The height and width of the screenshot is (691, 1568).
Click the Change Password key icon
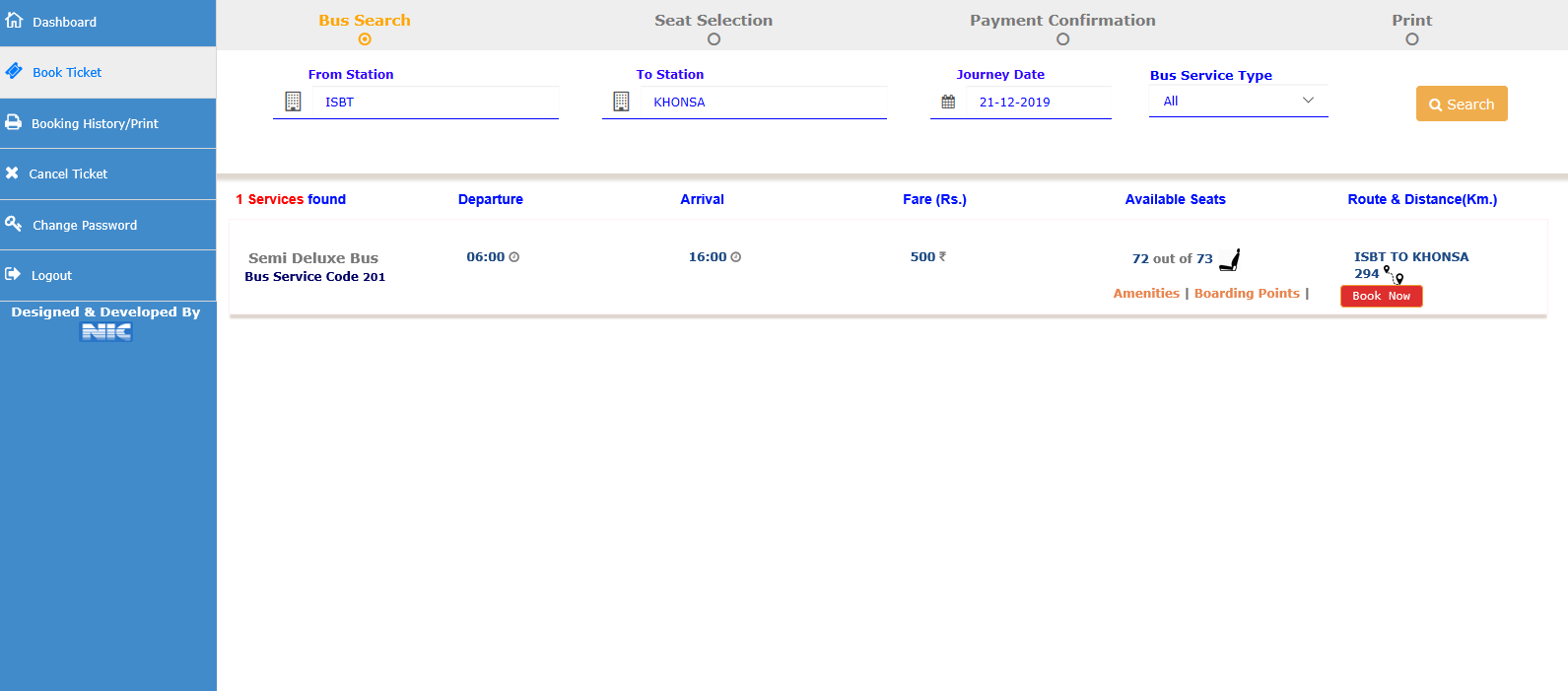(13, 224)
